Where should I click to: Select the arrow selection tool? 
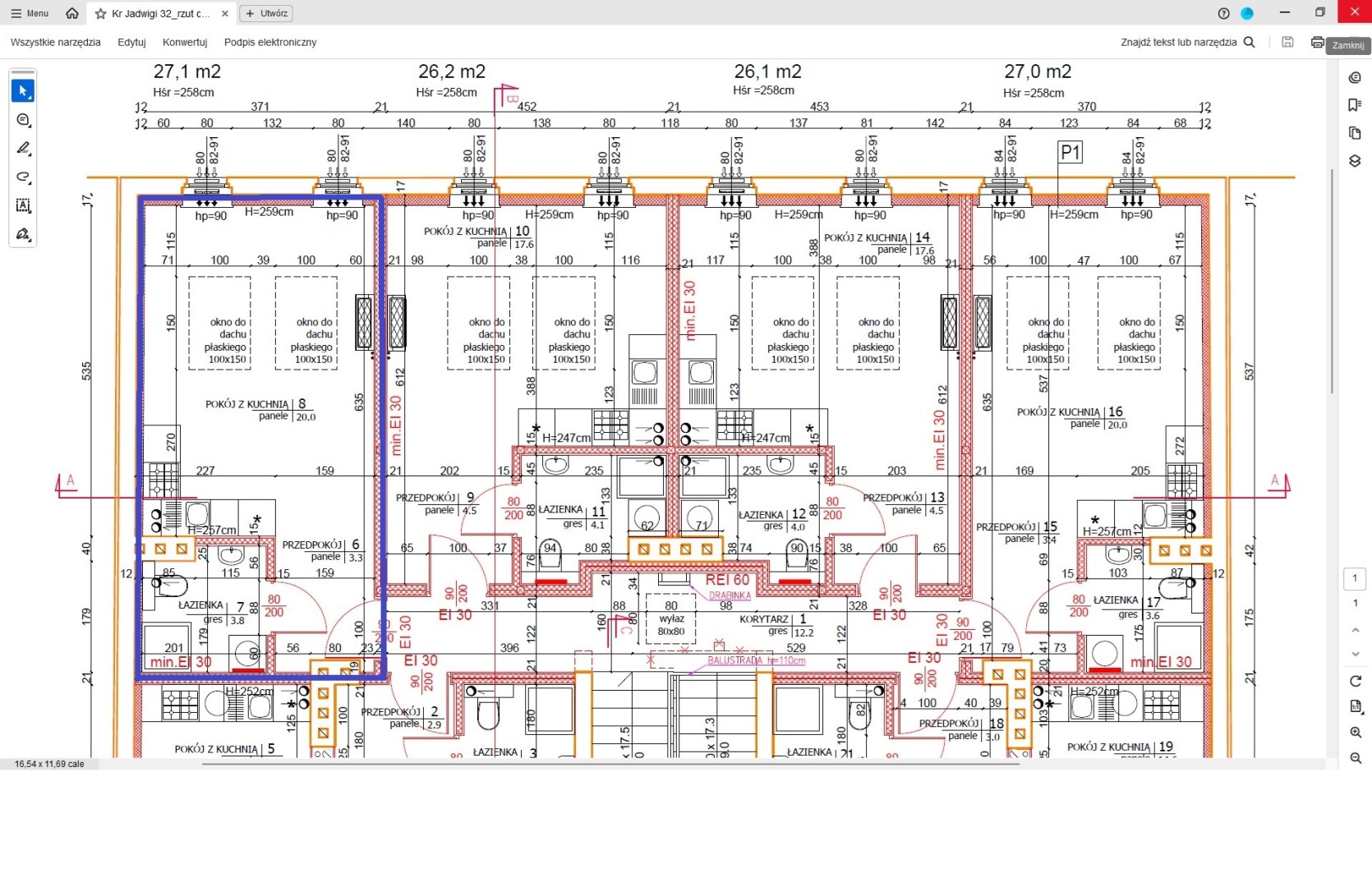[23, 91]
